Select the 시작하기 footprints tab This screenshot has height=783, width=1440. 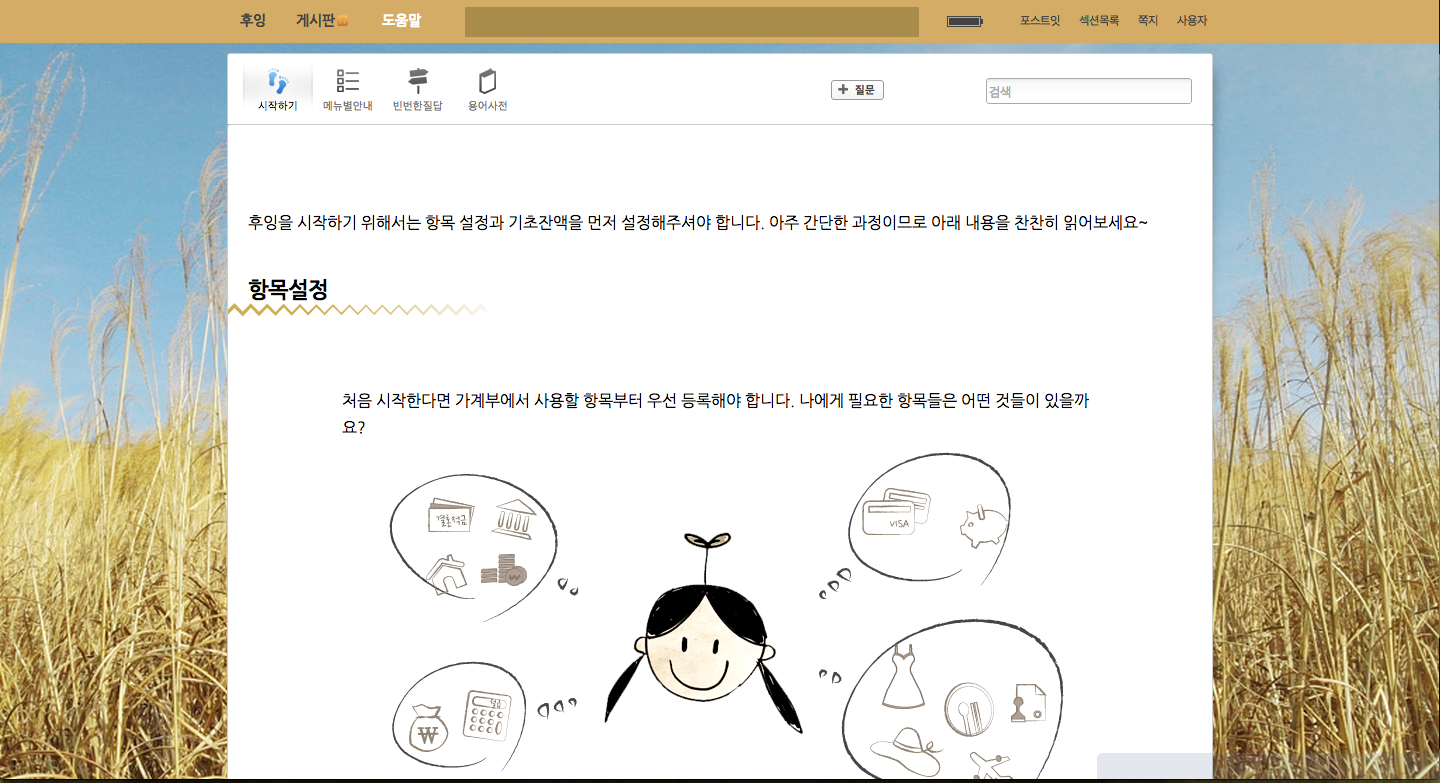point(277,90)
